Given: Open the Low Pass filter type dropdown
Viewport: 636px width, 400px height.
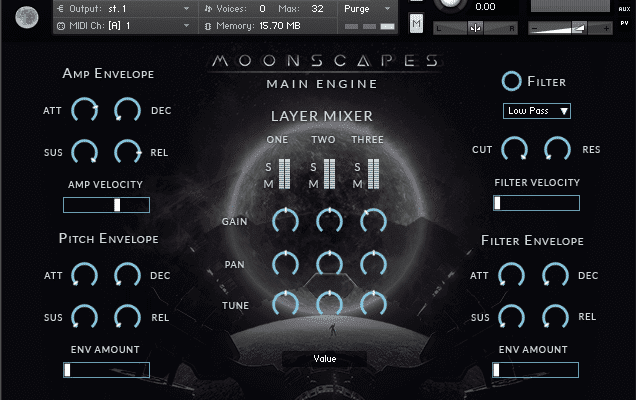Looking at the screenshot, I should (x=537, y=111).
